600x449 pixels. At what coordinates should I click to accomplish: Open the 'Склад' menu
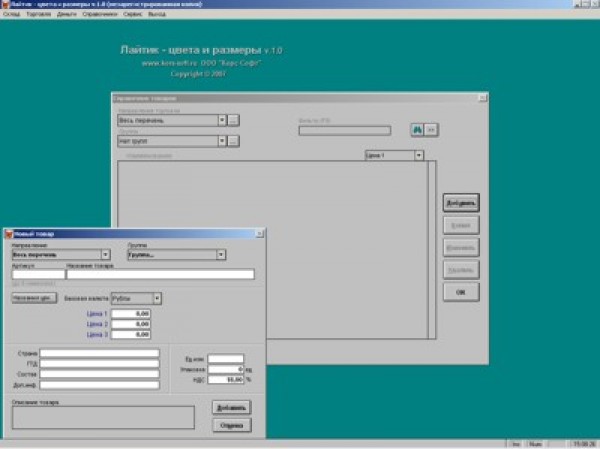(x=10, y=15)
